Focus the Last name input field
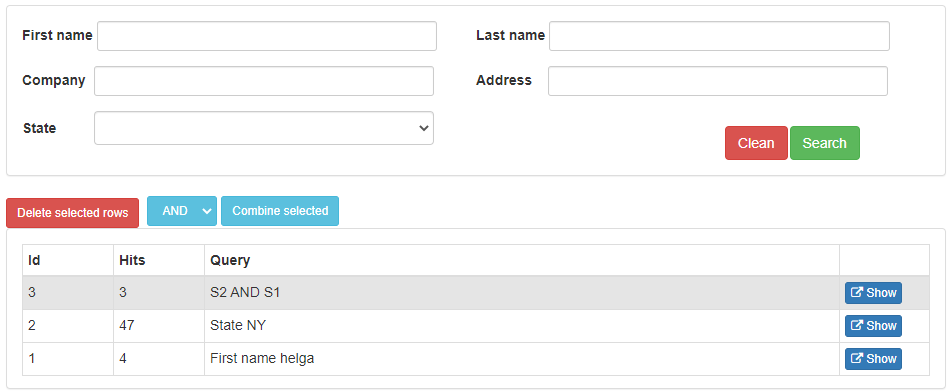948x392 pixels. [719, 36]
